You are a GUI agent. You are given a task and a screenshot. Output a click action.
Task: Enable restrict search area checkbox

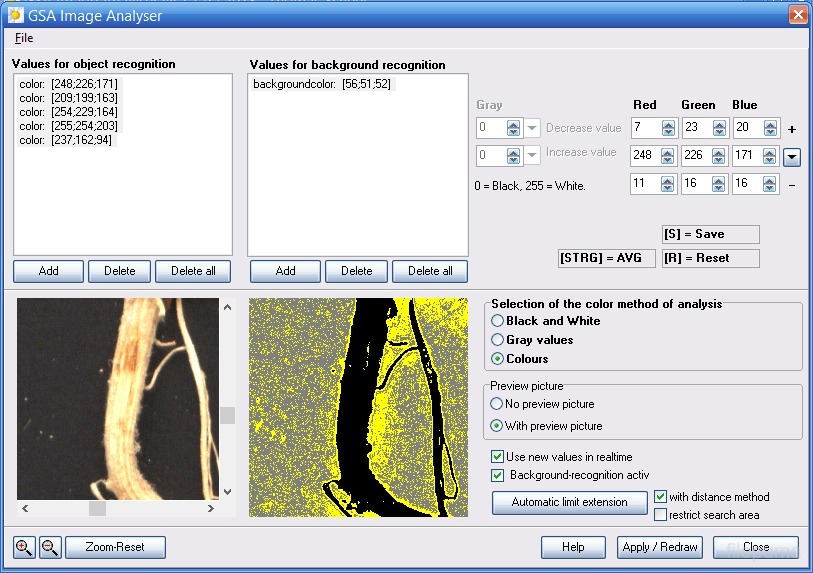(661, 515)
